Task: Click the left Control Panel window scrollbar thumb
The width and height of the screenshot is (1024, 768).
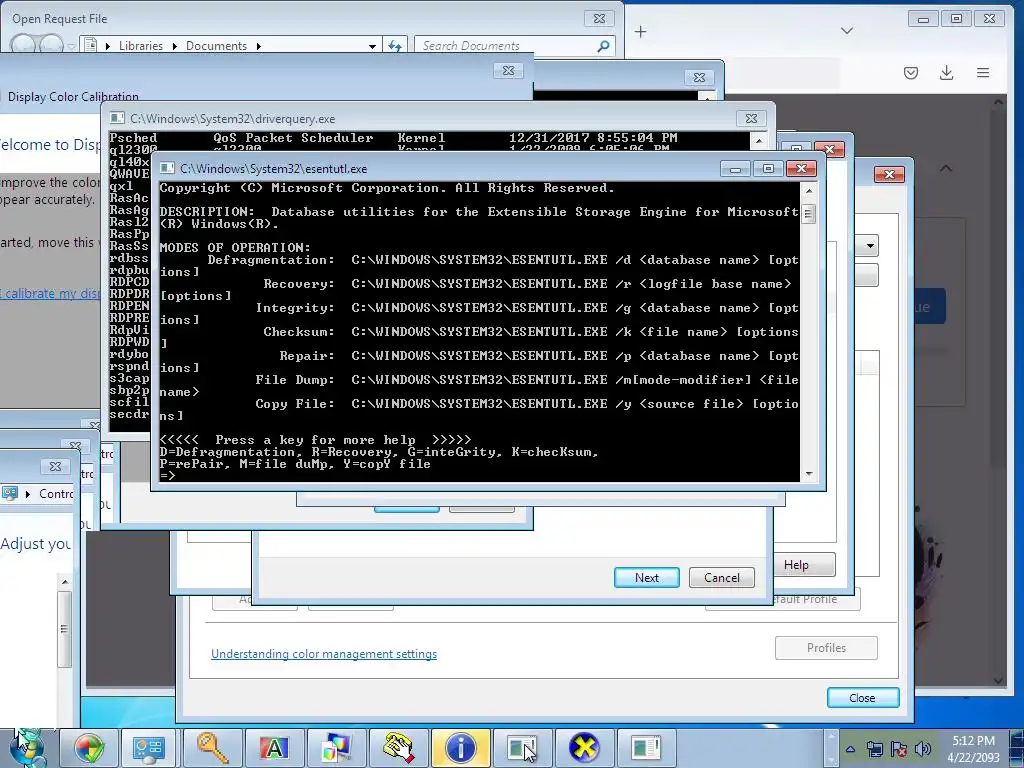Action: [x=64, y=630]
